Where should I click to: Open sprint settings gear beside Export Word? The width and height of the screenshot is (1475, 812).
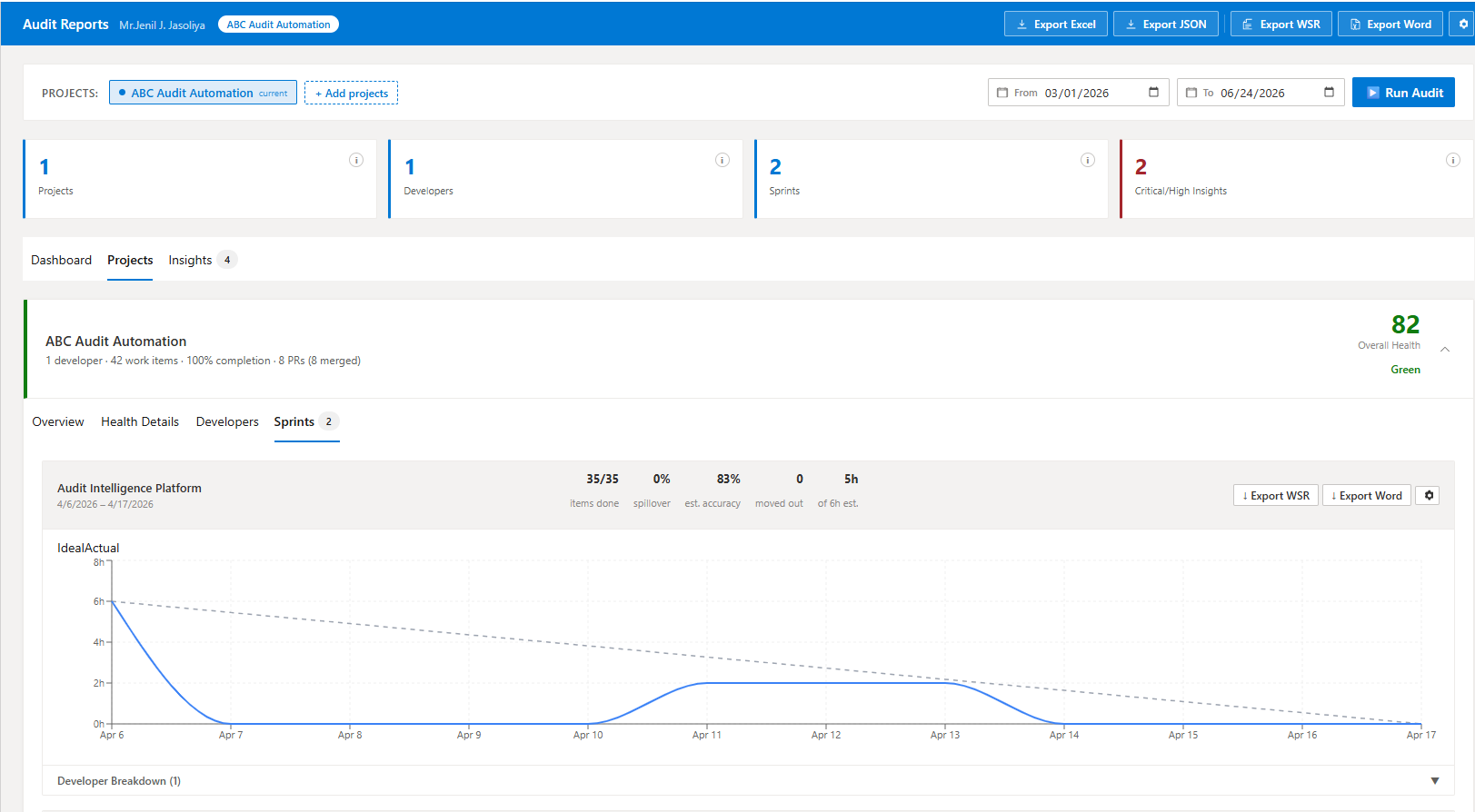coord(1429,495)
